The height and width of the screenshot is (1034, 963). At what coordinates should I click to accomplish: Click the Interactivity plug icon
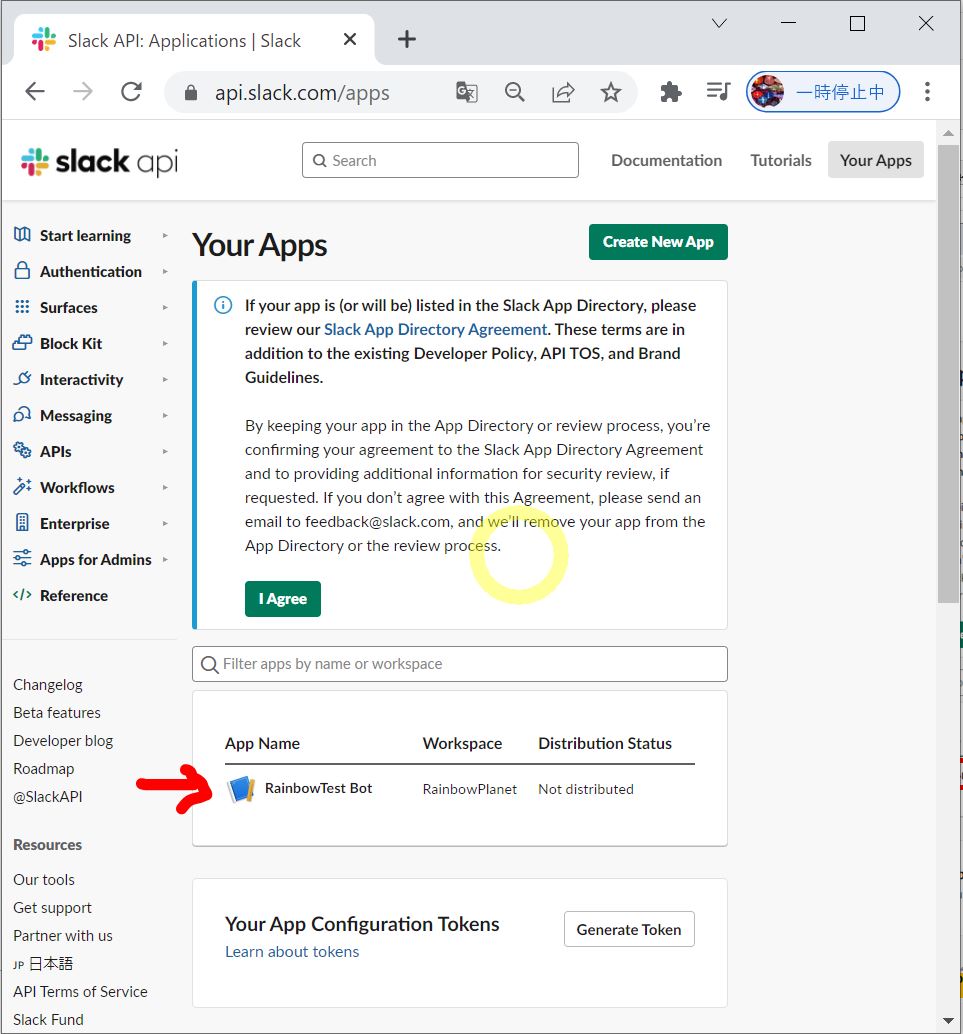click(22, 379)
